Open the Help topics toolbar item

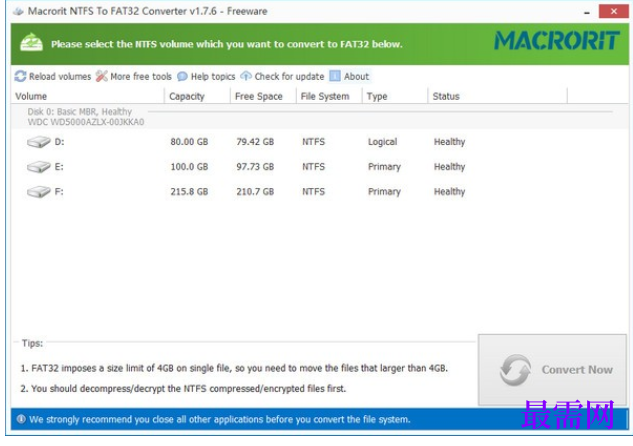206,76
